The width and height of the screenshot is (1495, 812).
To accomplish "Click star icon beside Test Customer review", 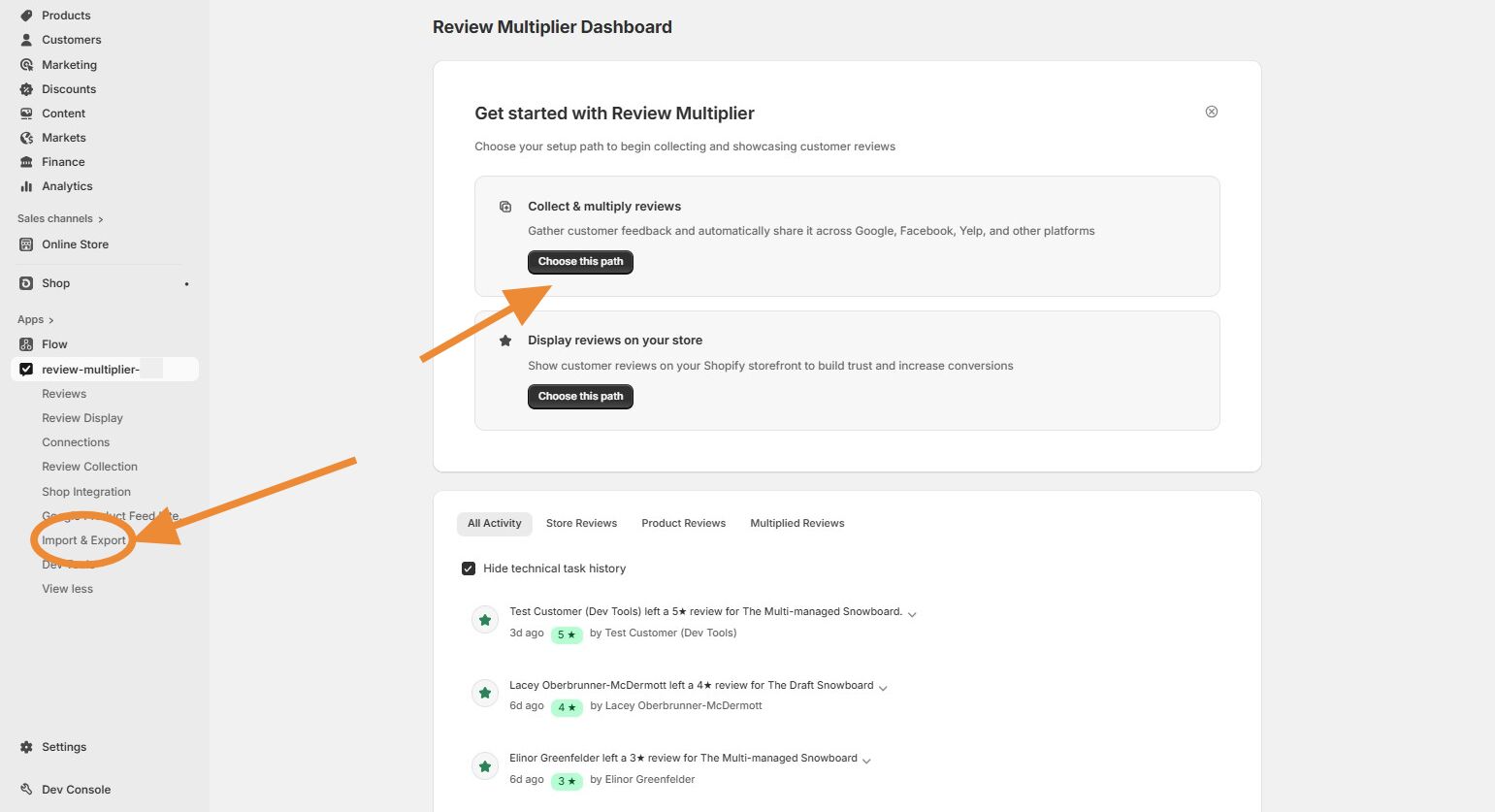I will click(485, 620).
